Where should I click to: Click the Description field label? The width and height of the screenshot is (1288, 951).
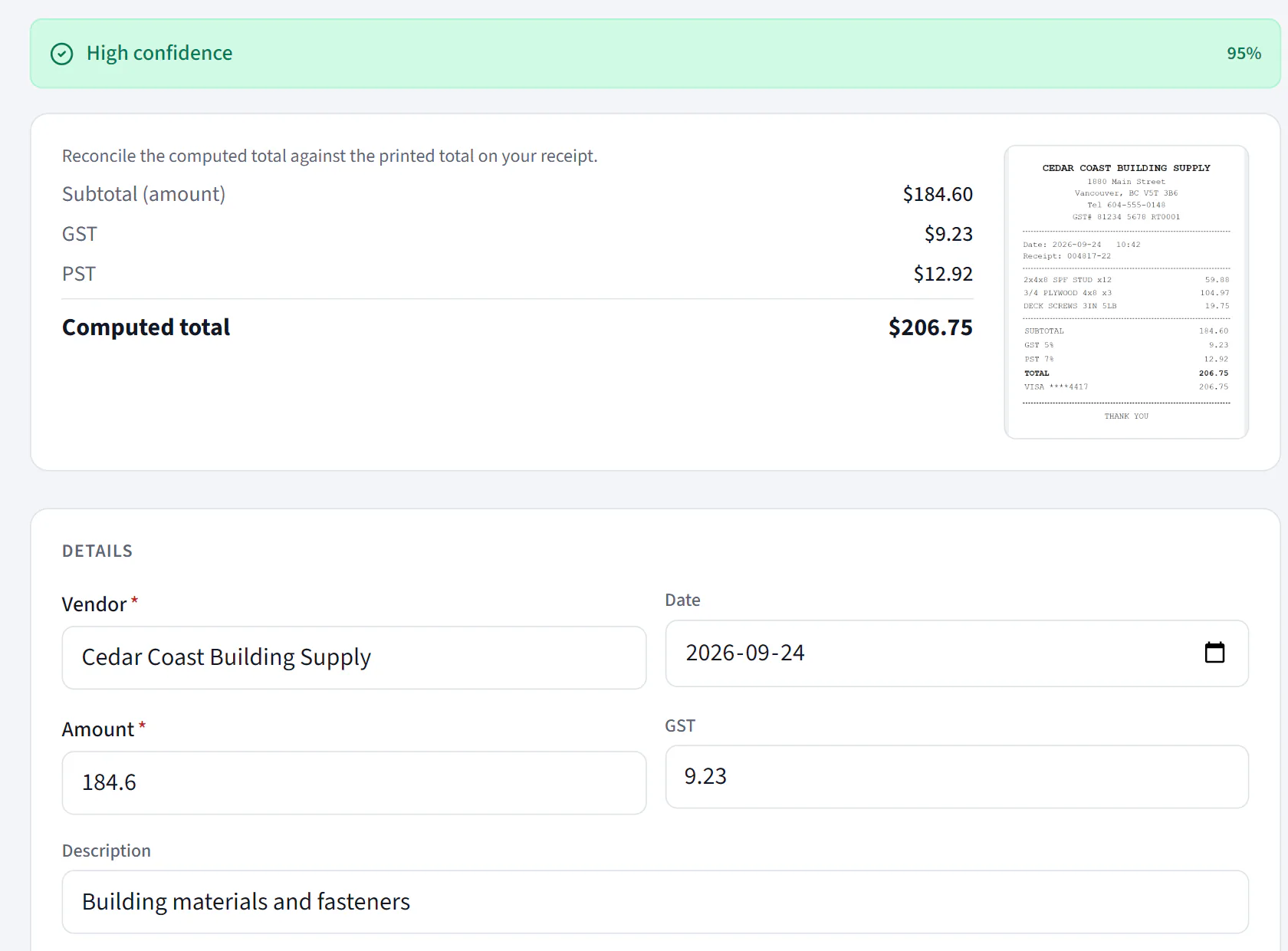pos(107,851)
